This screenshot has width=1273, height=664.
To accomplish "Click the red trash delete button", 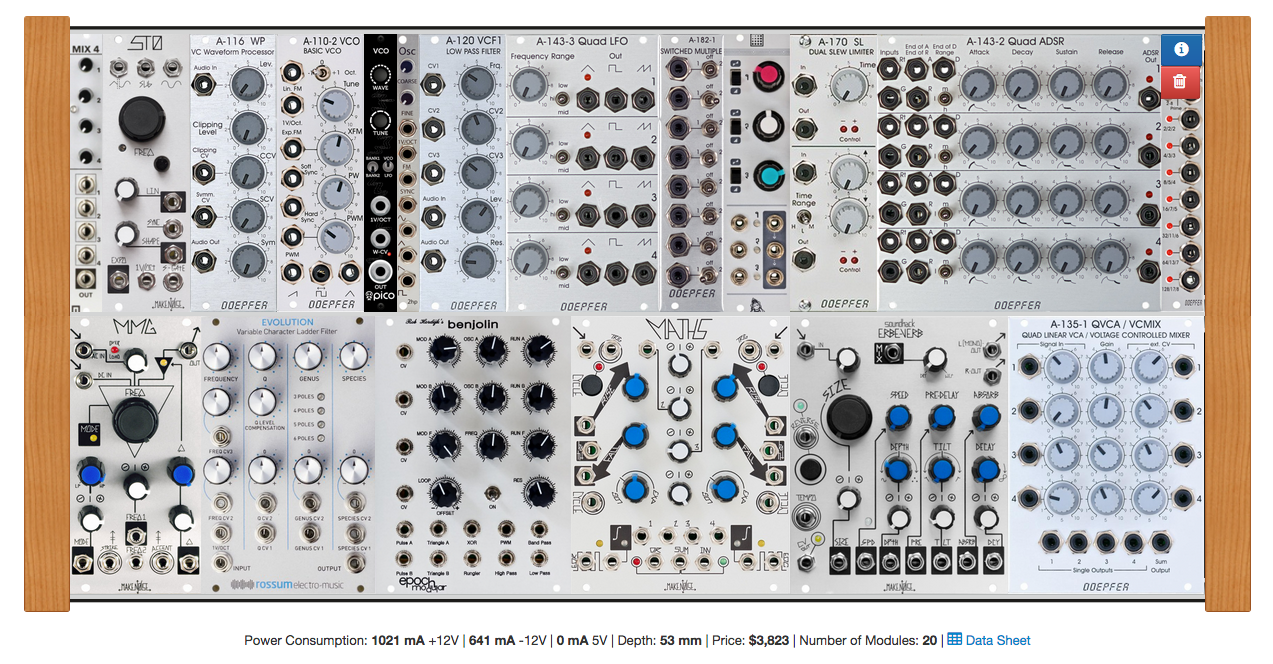I will [1181, 82].
